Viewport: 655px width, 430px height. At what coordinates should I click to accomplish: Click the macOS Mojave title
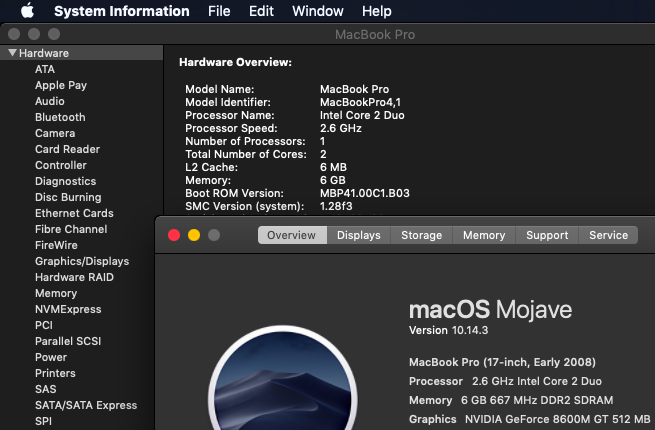click(490, 310)
